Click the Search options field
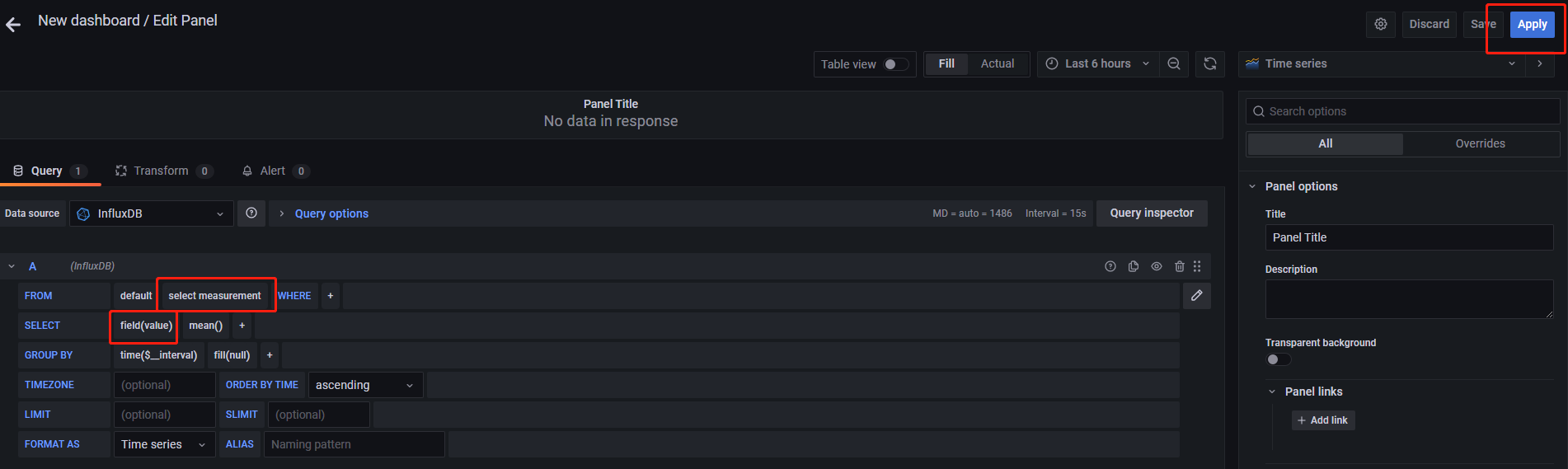Screen dimensions: 1568x469 coord(1408,111)
